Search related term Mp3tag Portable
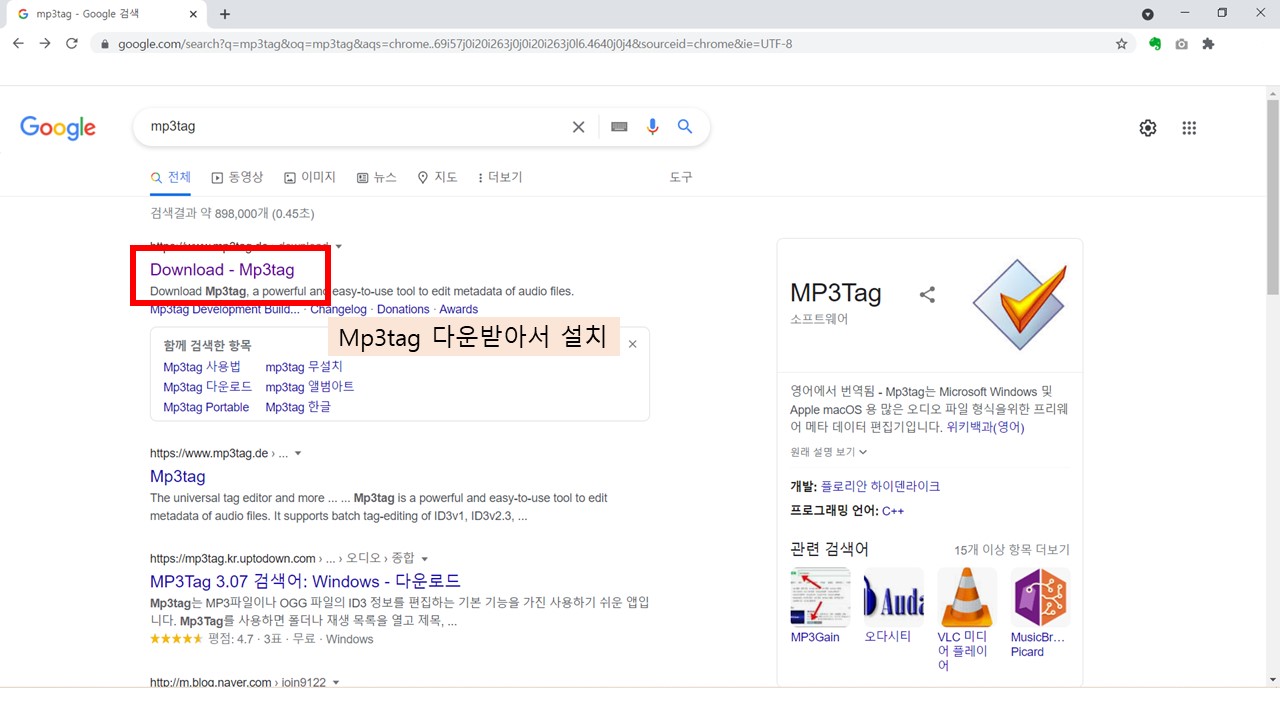The height and width of the screenshot is (720, 1280). point(206,407)
